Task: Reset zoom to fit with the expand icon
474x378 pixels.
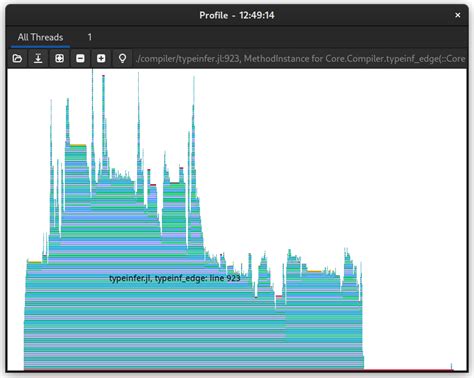Action: click(59, 59)
